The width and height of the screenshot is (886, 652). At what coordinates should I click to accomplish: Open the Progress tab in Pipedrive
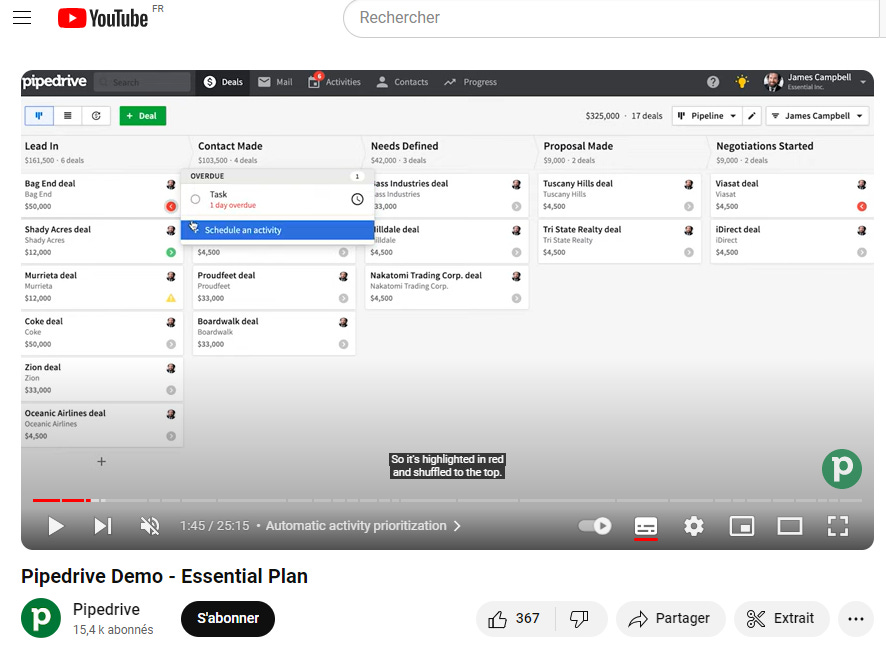[470, 82]
